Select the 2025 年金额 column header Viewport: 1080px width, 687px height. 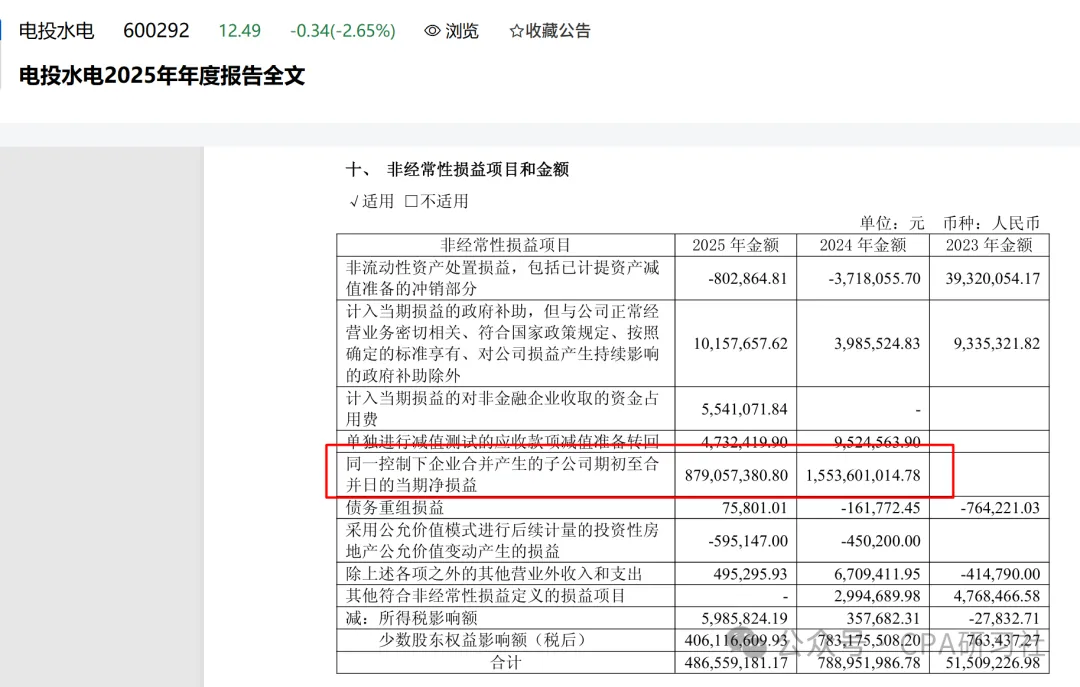736,245
